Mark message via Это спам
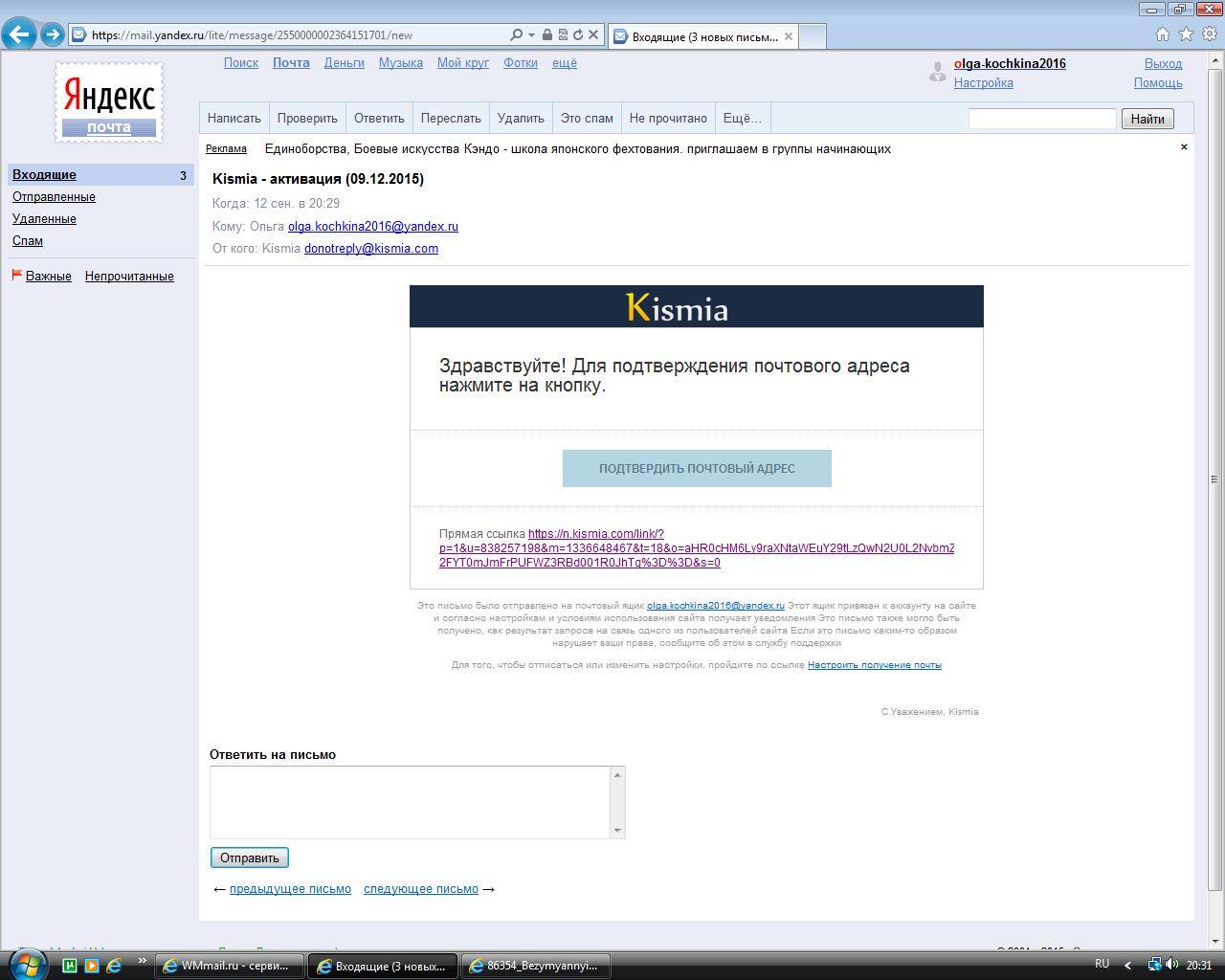Screen dimensions: 1225x980 click(587, 118)
